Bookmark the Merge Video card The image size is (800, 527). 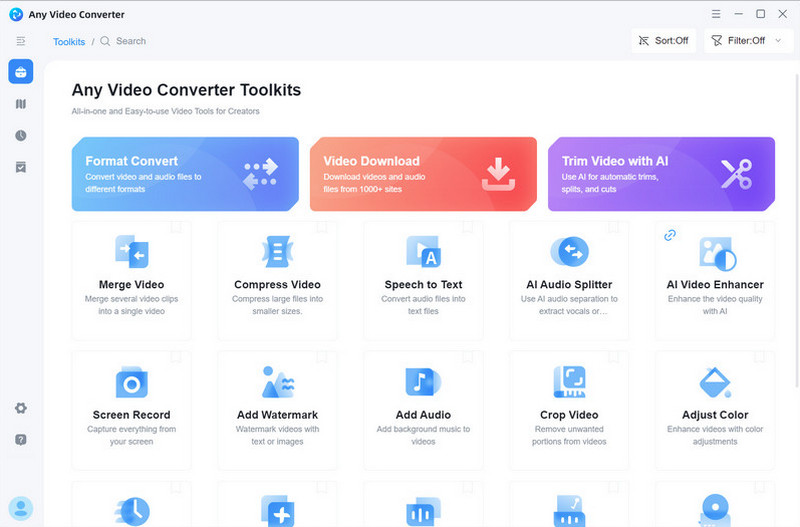176,227
